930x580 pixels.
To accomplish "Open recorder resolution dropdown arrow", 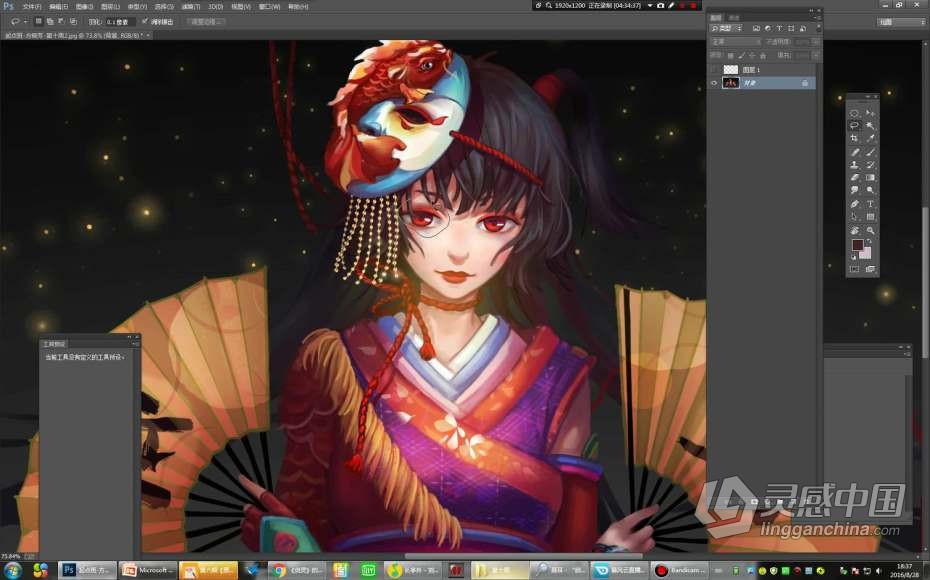I will click(x=650, y=5).
